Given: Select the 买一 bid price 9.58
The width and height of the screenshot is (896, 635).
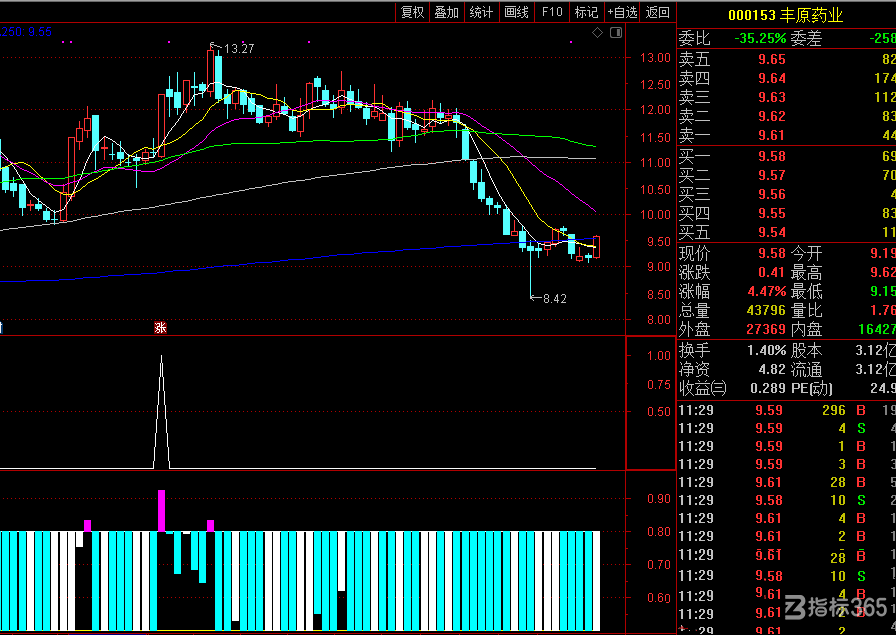Looking at the screenshot, I should click(772, 156).
